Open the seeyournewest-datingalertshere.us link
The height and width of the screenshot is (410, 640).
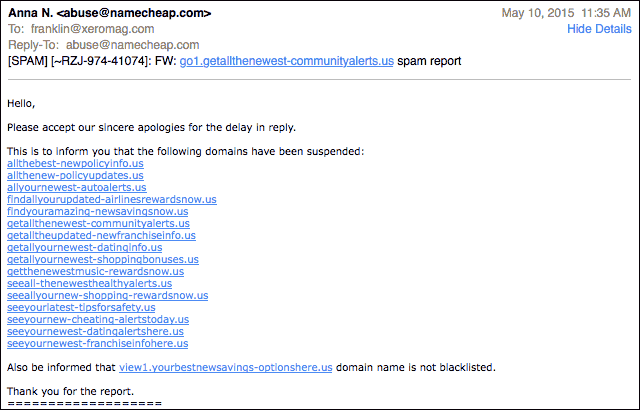point(96,331)
